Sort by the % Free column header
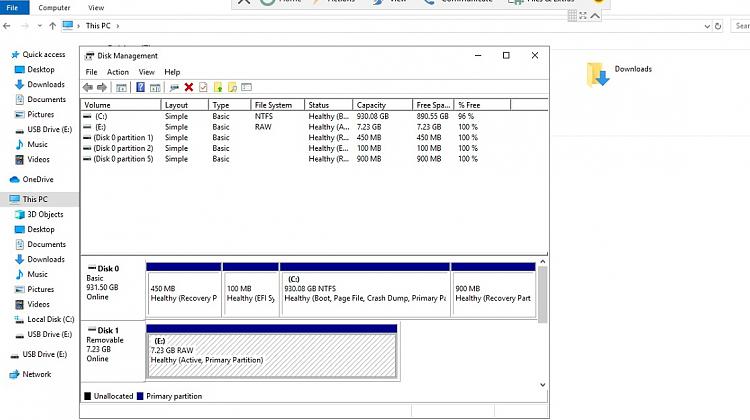The width and height of the screenshot is (750, 420). (482, 105)
